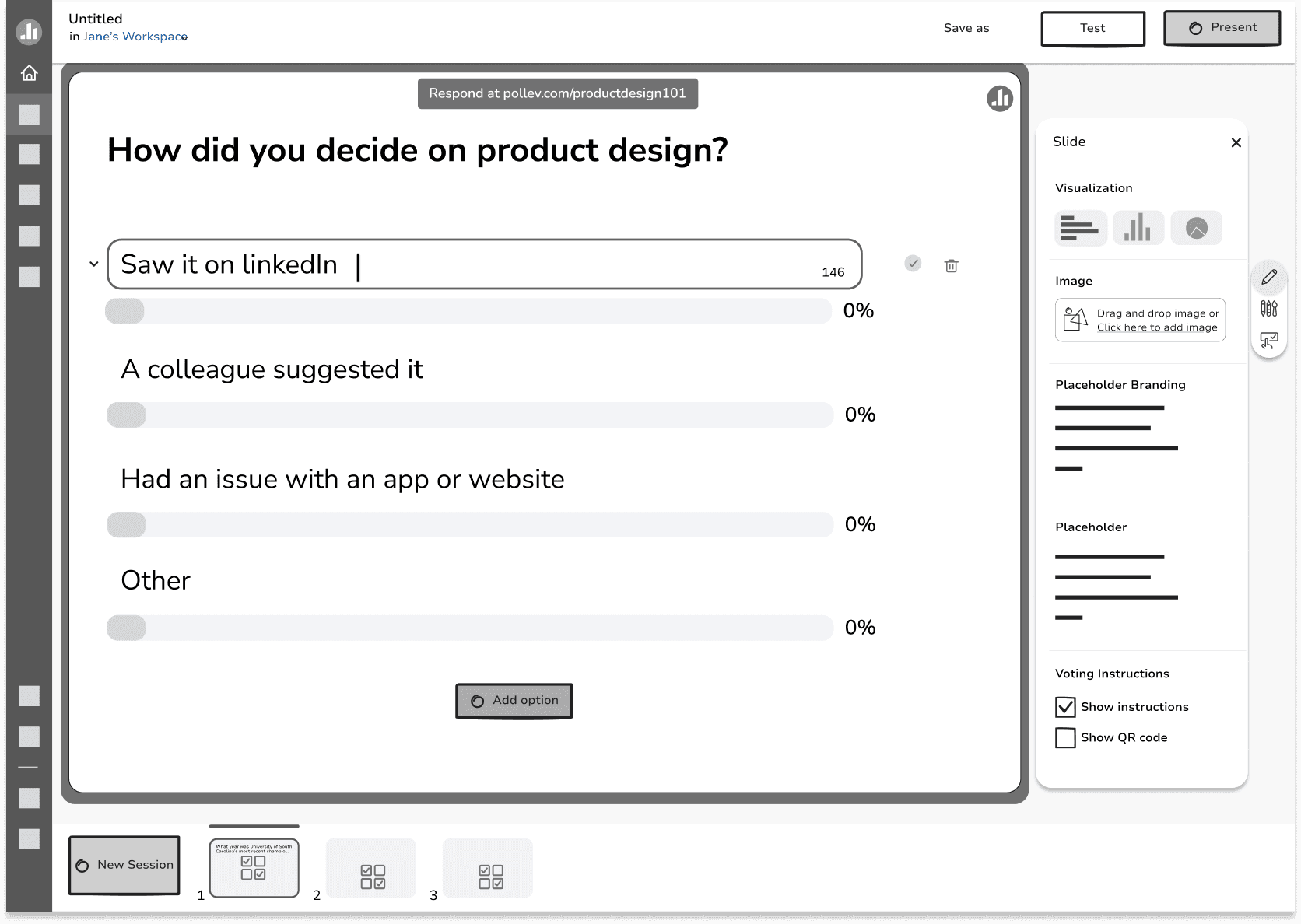This screenshot has height=924, width=1301.
Task: Enable Show QR code checkbox
Action: [1065, 737]
